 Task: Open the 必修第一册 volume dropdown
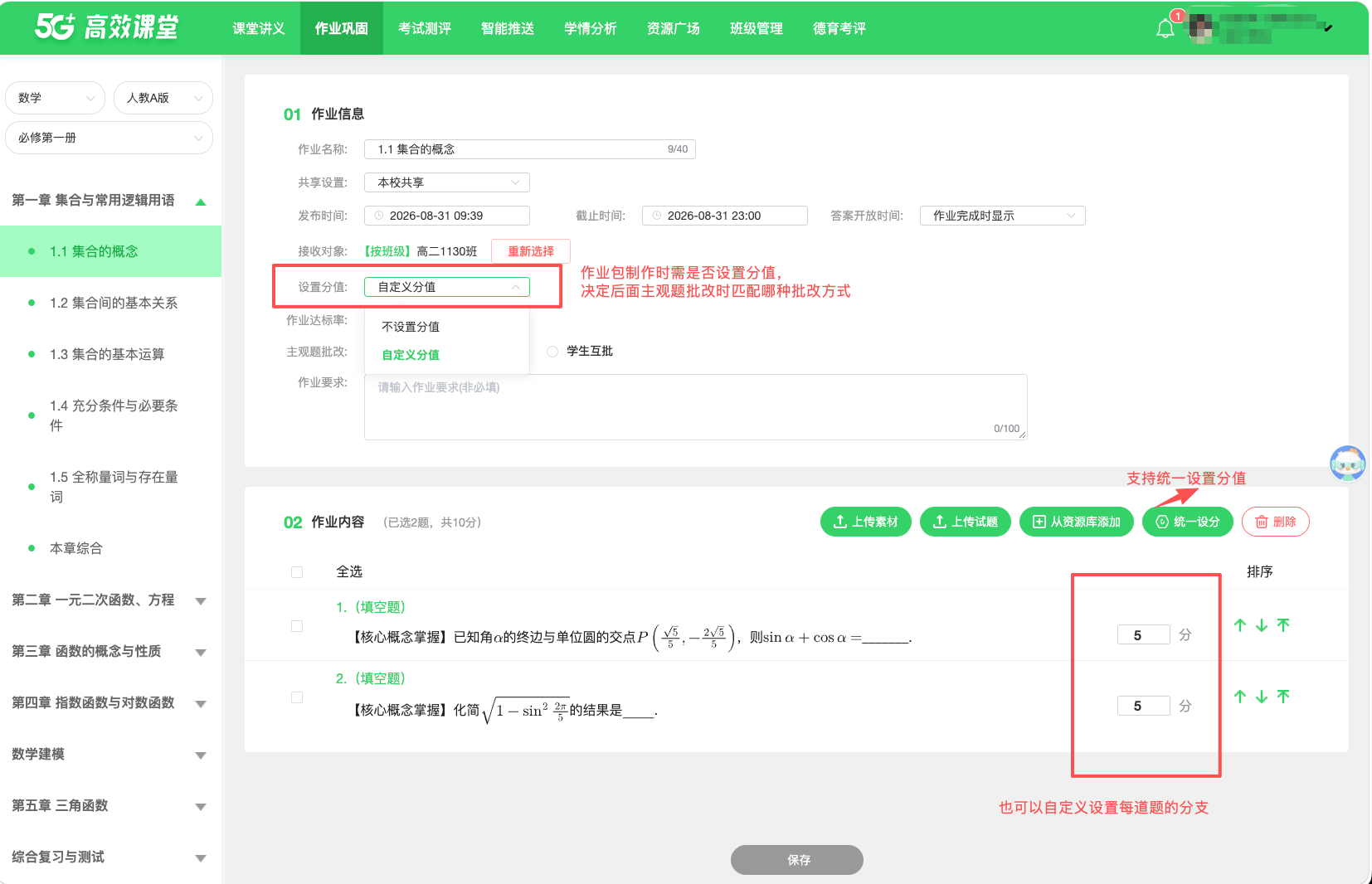pyautogui.click(x=109, y=138)
